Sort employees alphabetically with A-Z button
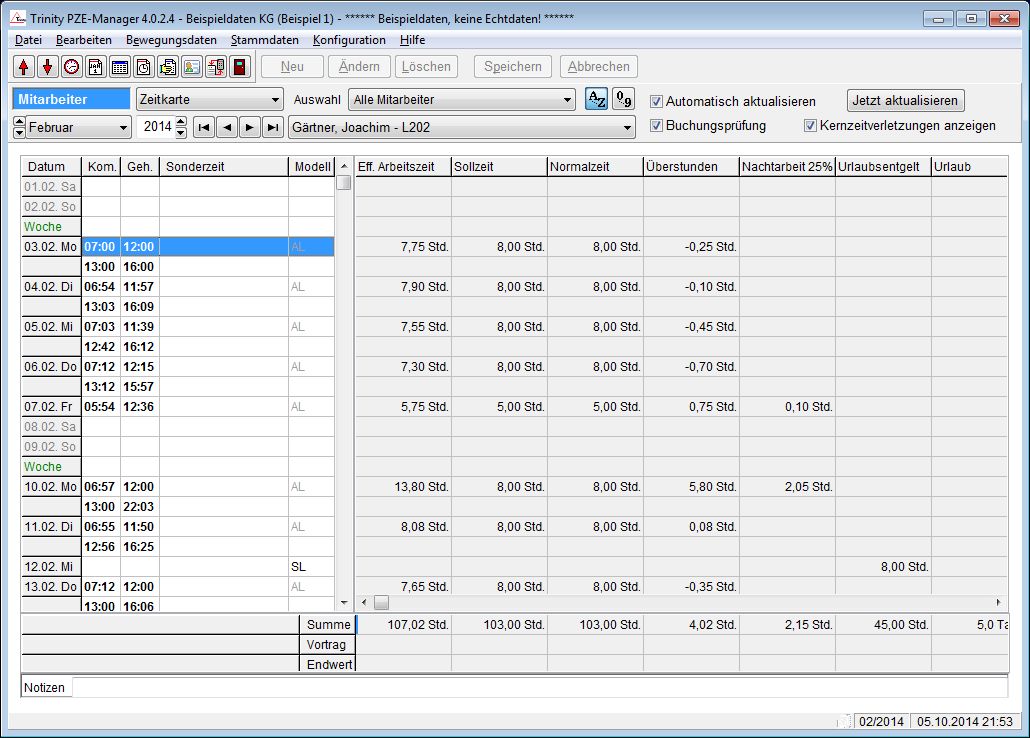This screenshot has width=1030, height=738. click(x=595, y=100)
